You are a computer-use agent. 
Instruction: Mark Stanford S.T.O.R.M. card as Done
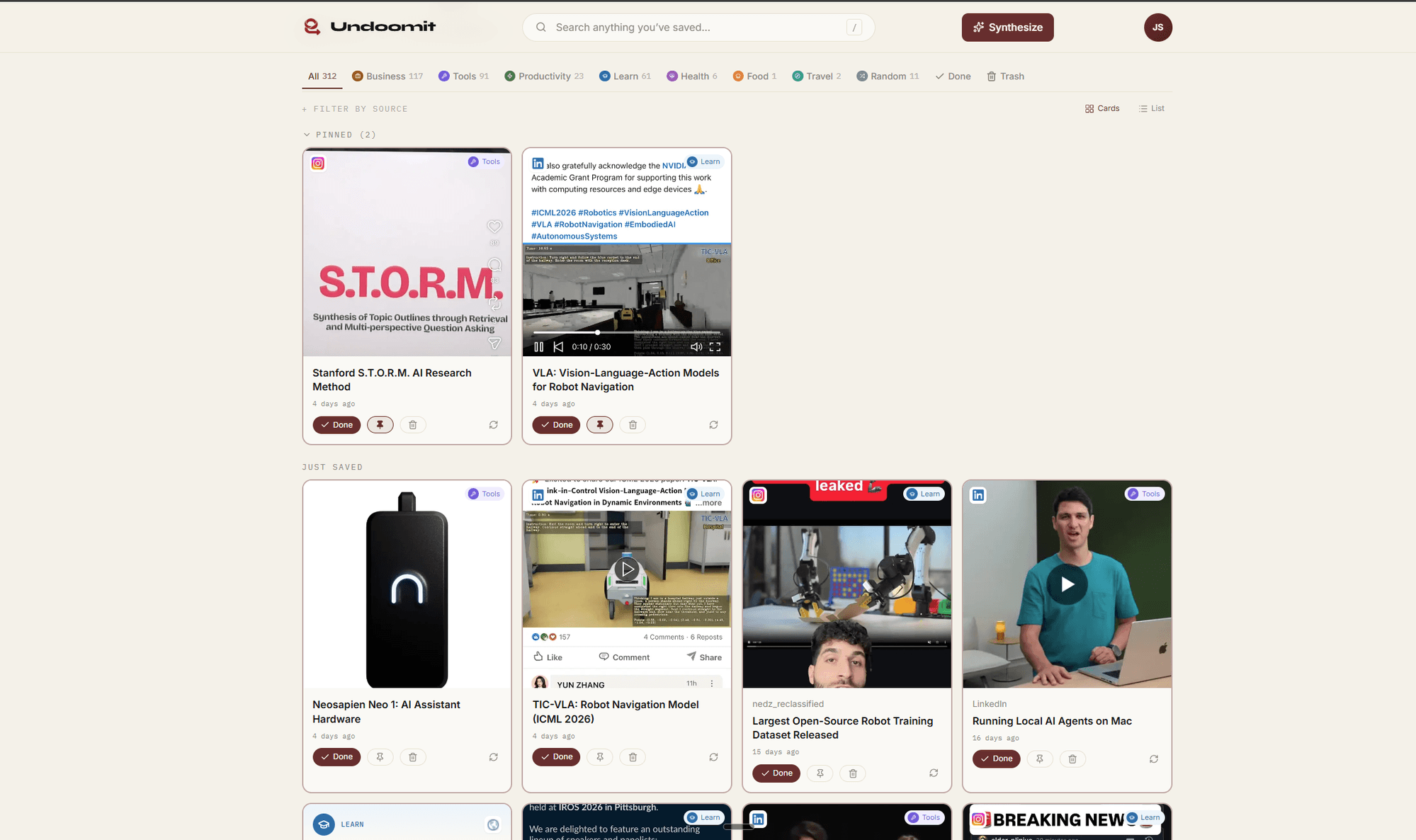pos(336,425)
